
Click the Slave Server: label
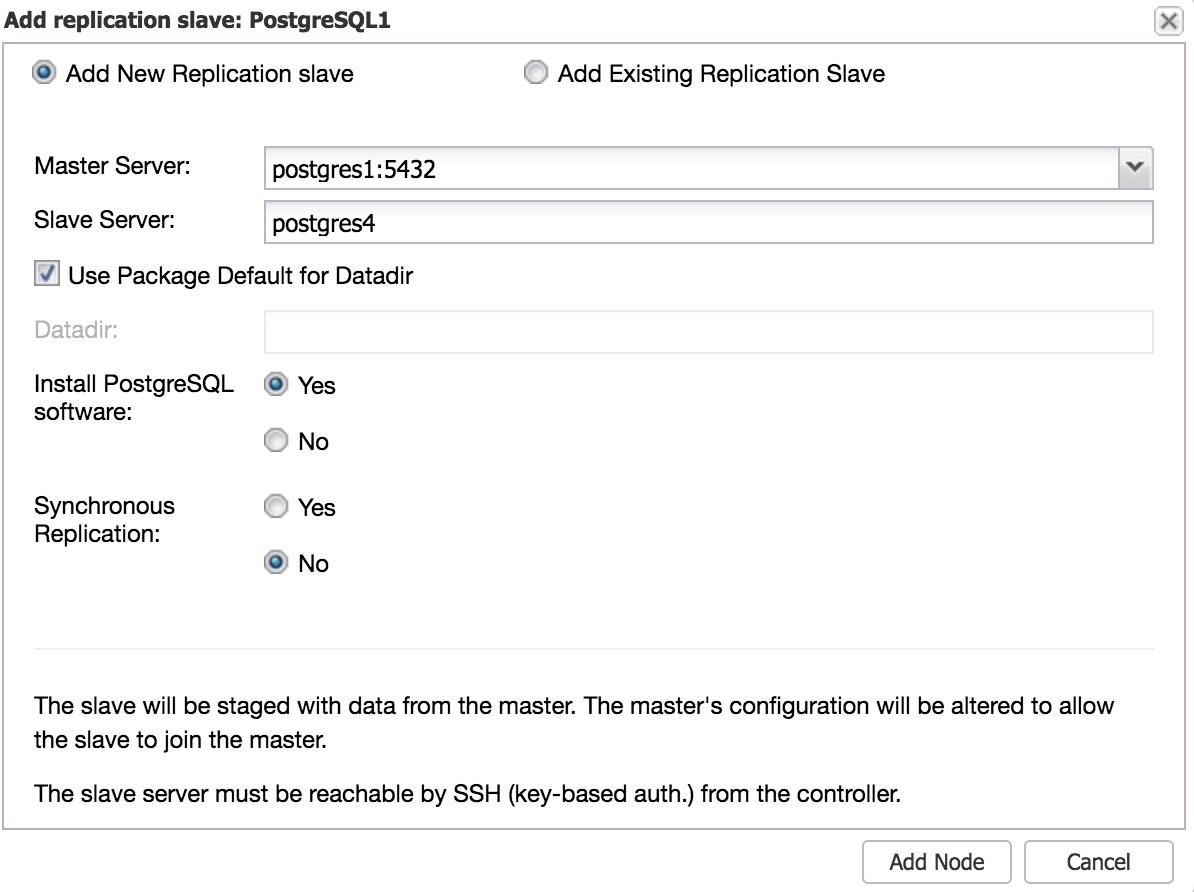click(x=104, y=219)
